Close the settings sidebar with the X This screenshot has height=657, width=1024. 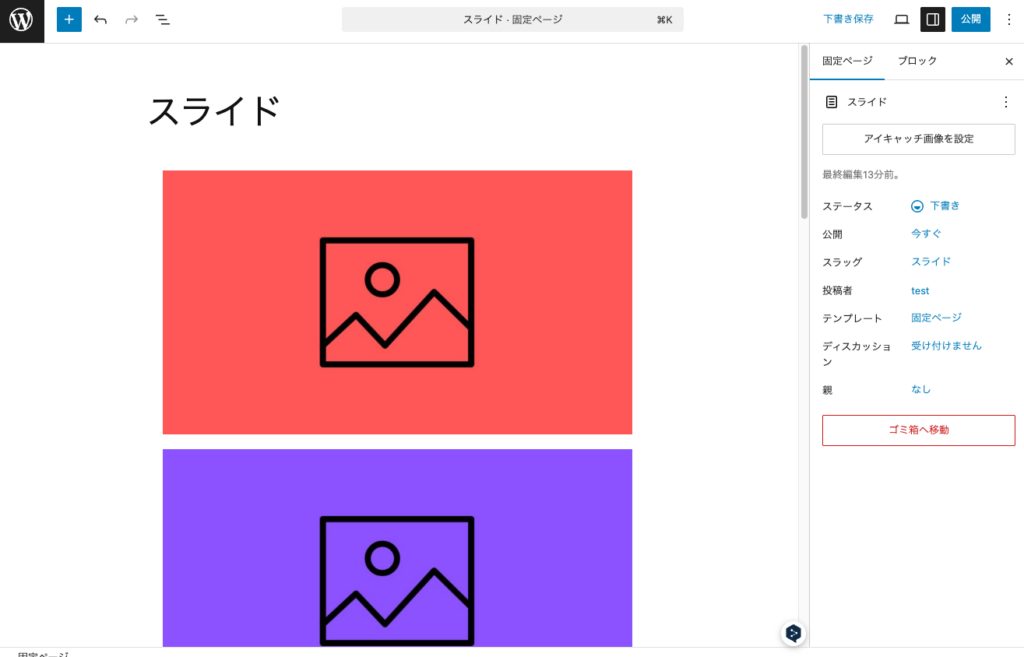point(1008,61)
